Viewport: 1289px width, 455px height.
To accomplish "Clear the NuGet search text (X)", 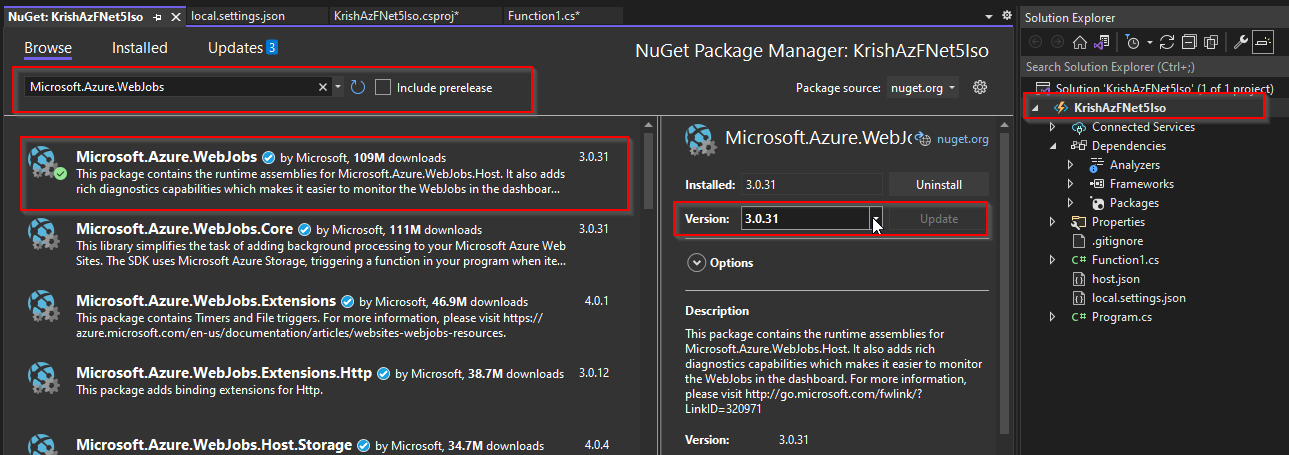I will (x=323, y=87).
